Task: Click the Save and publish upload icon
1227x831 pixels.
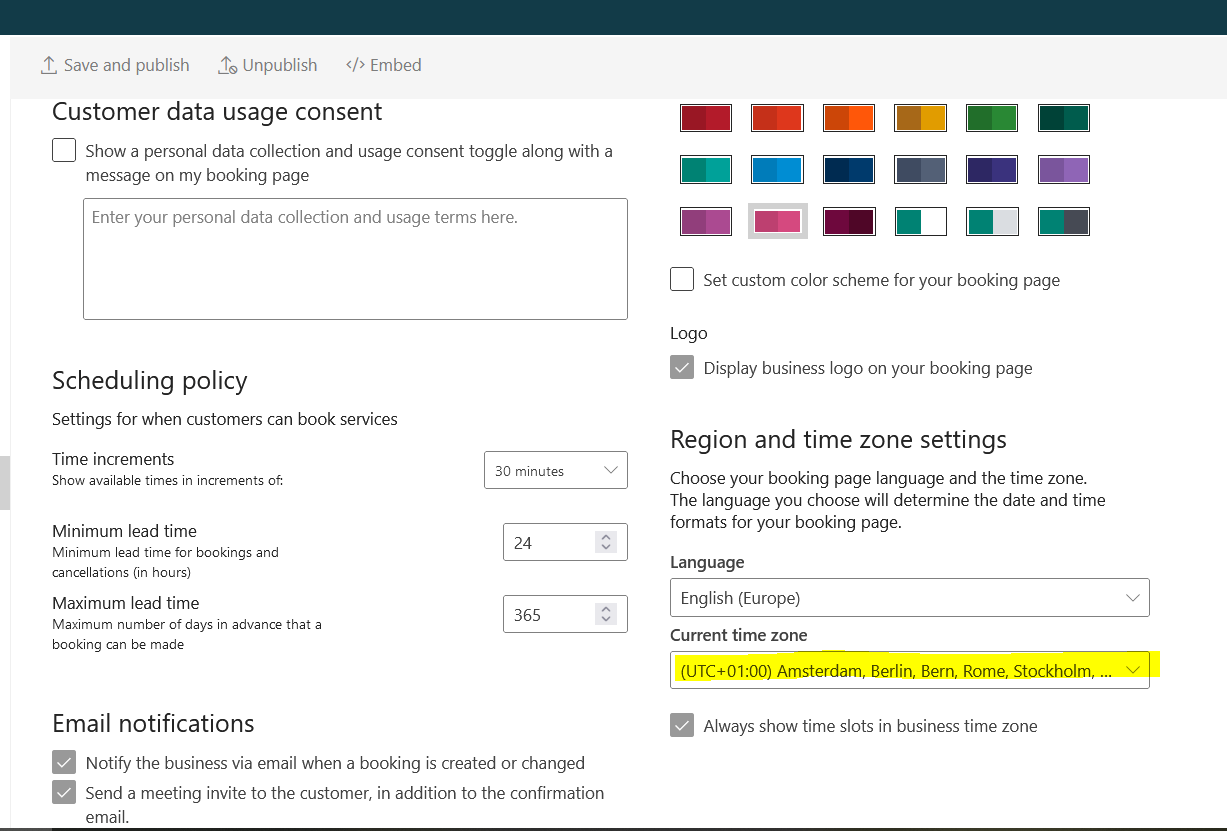Action: [x=48, y=65]
